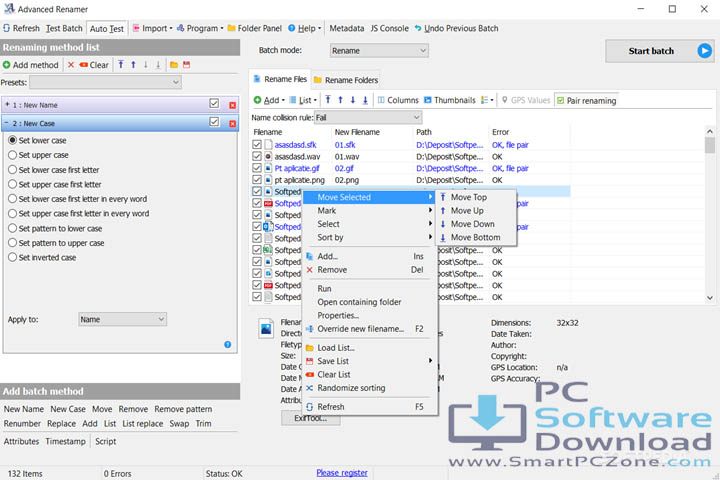The image size is (720, 480).
Task: Click Test Batch button
Action: pos(64,28)
